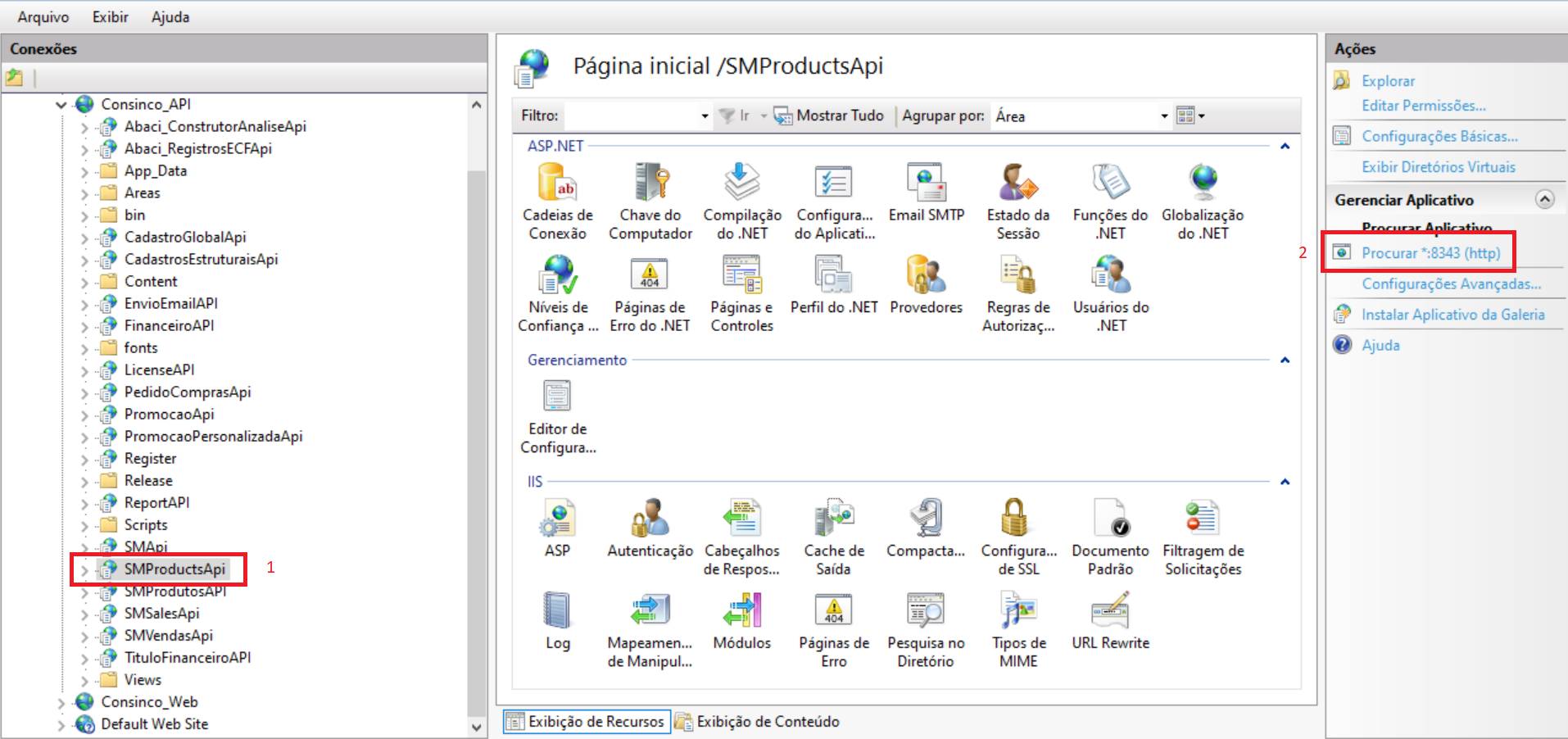1568x739 pixels.
Task: Click Mostrar Tudo button
Action: pos(829,116)
